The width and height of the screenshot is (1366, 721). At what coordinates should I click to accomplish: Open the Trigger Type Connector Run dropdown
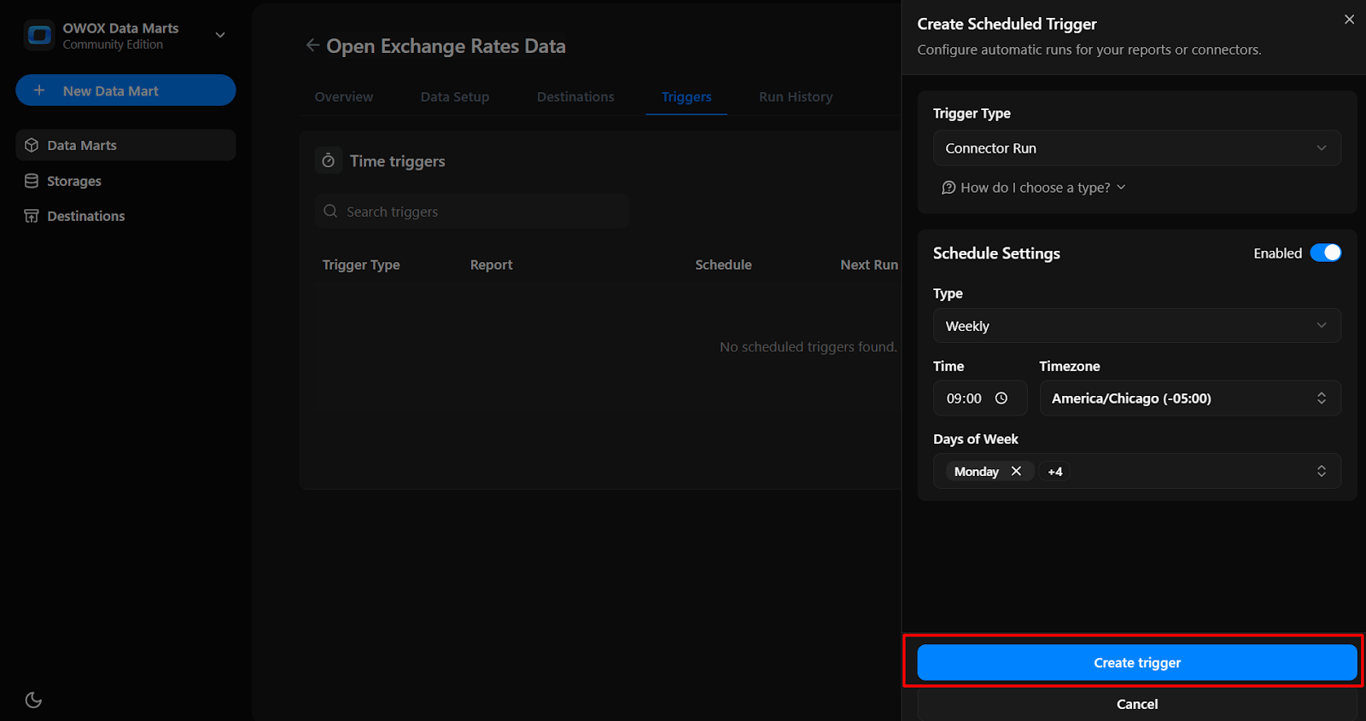click(1137, 148)
